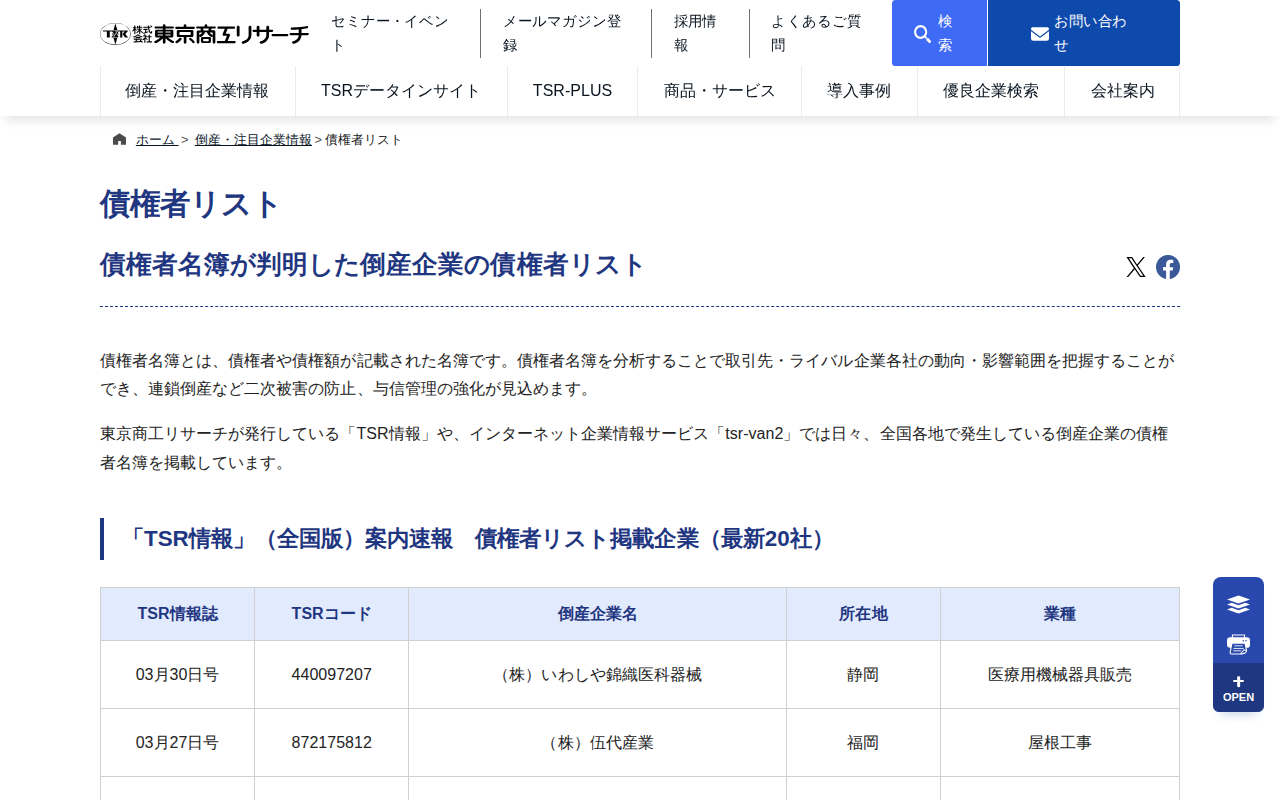Click the 業種 column header
1280x800 pixels.
(1060, 614)
